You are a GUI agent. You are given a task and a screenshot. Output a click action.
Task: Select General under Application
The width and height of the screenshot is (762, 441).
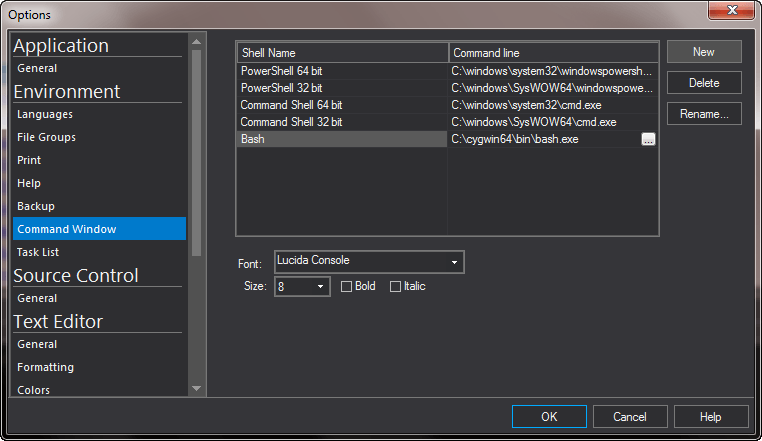pos(99,68)
